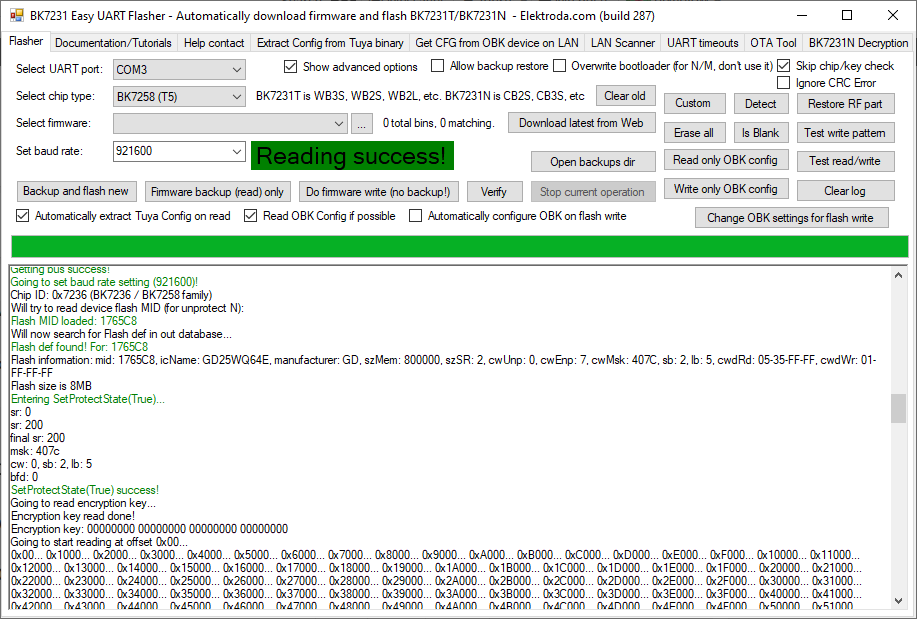Open the BK7231N Decryption tab
Screen dimensions: 917x619
[x=858, y=43]
